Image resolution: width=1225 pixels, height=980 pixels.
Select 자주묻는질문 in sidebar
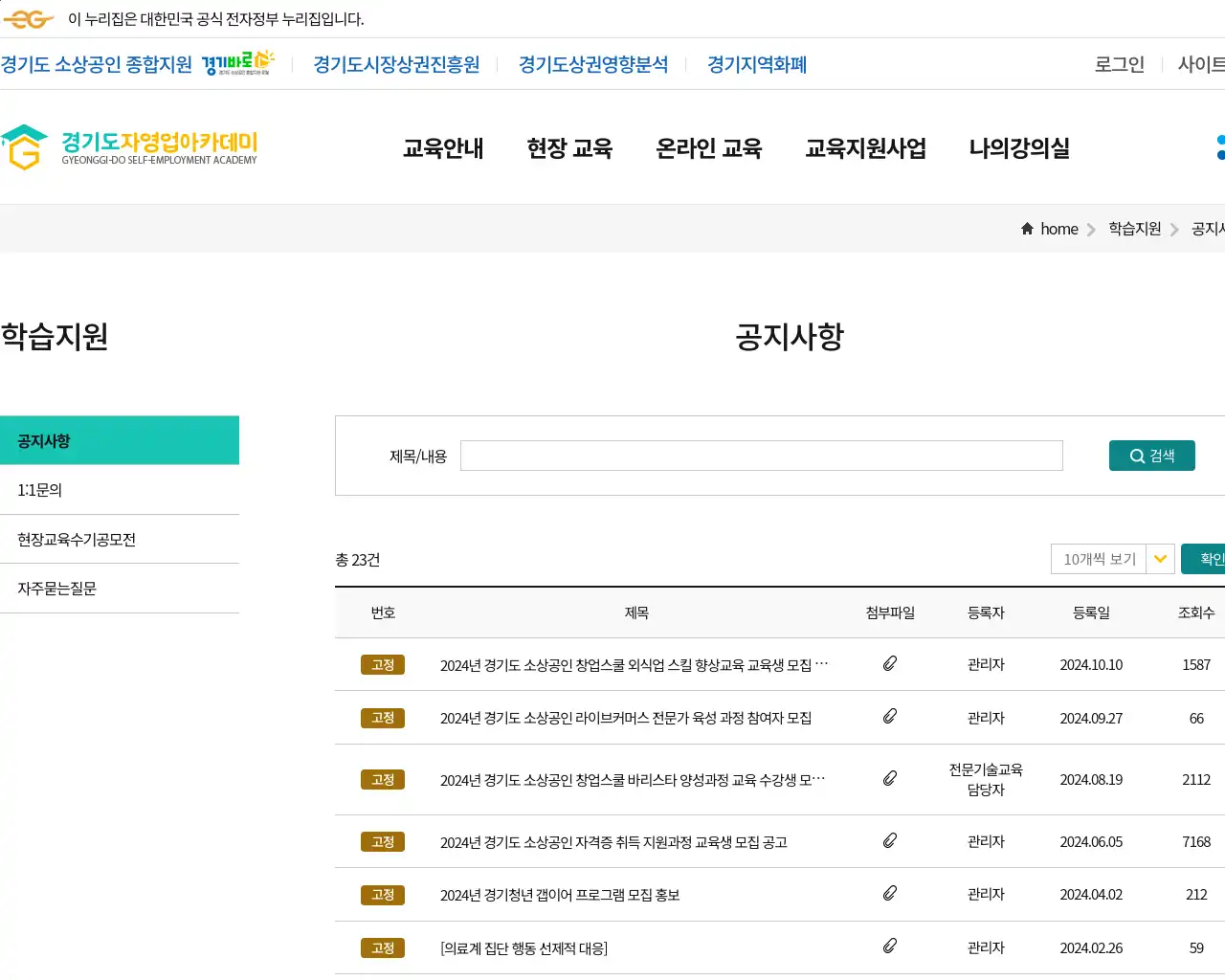(120, 589)
